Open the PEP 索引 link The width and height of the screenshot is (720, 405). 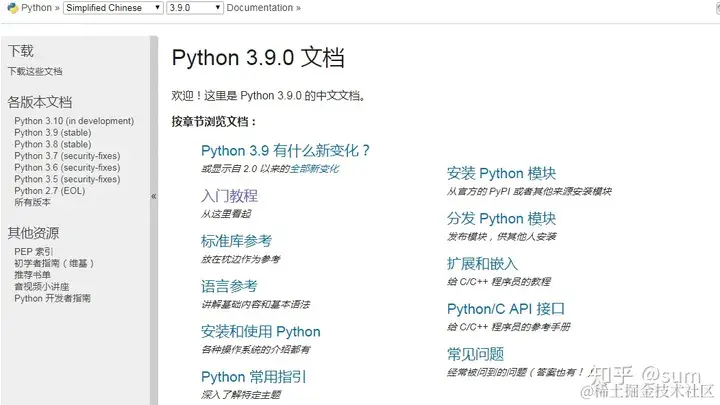(x=34, y=252)
